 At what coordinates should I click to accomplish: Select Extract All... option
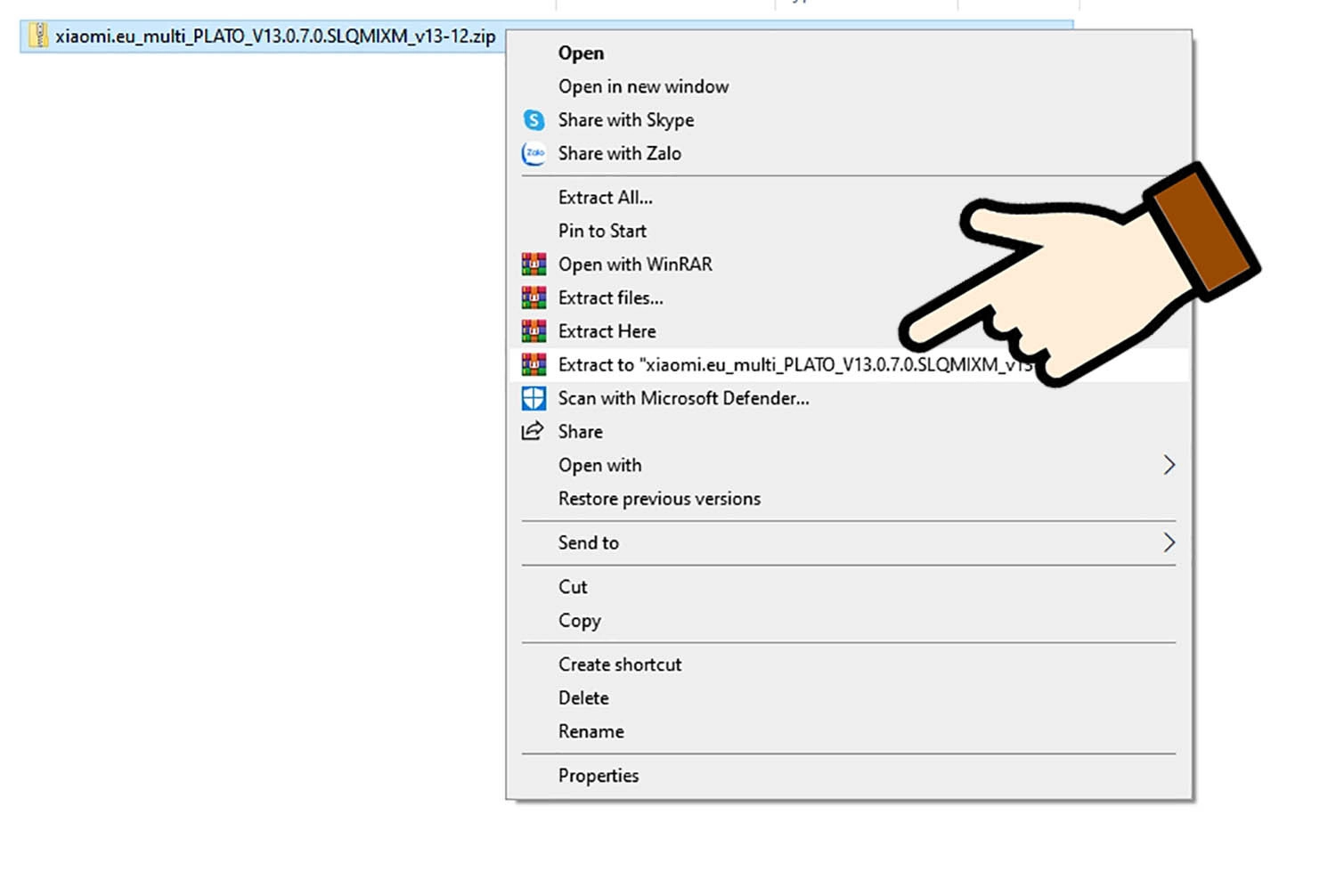pyautogui.click(x=850, y=198)
